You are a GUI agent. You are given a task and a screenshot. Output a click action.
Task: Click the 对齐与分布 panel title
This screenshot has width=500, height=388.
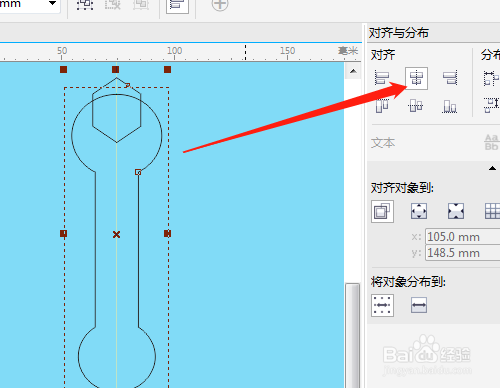(x=399, y=33)
